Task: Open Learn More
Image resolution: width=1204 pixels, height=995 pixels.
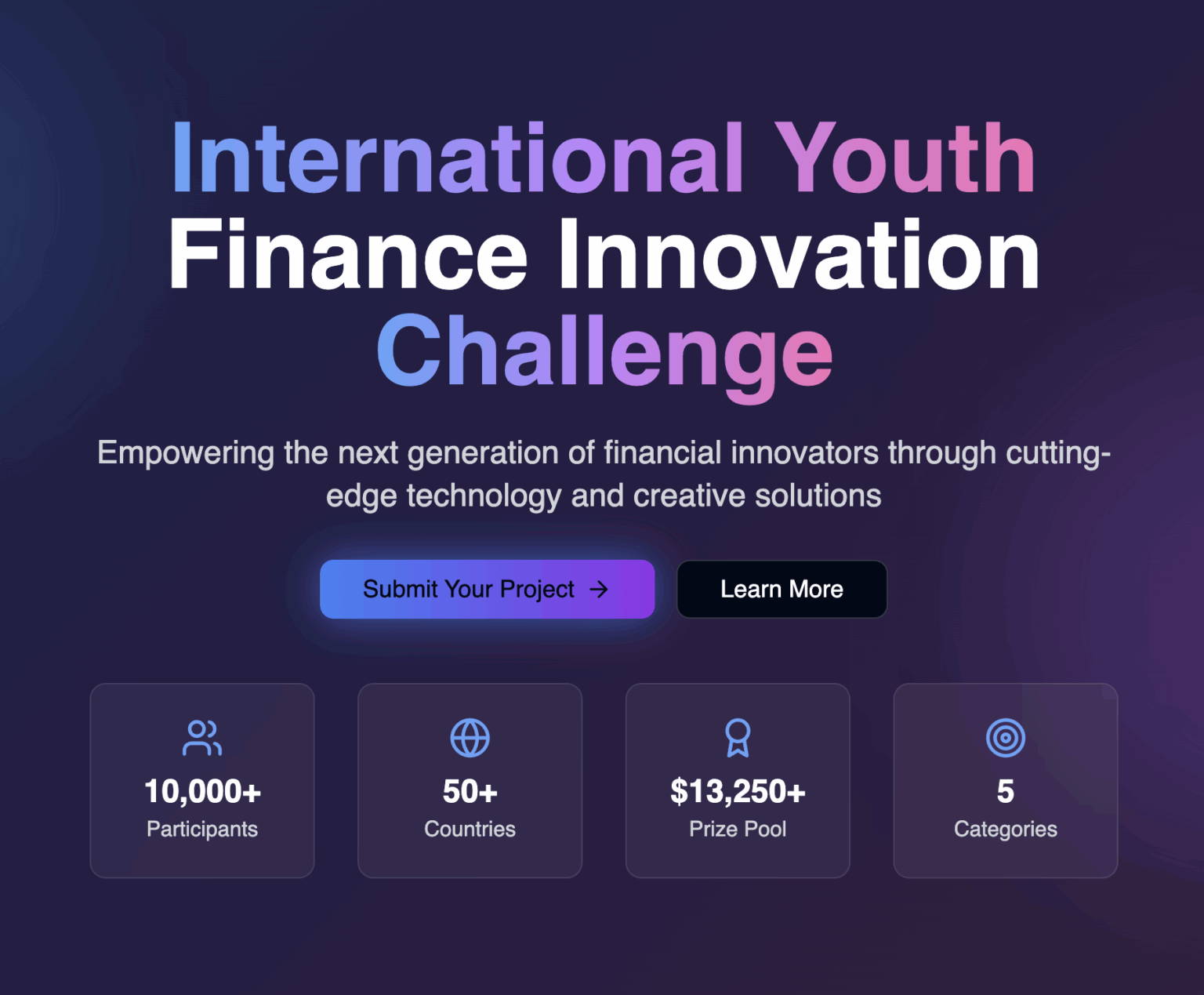Action: pyautogui.click(x=782, y=589)
